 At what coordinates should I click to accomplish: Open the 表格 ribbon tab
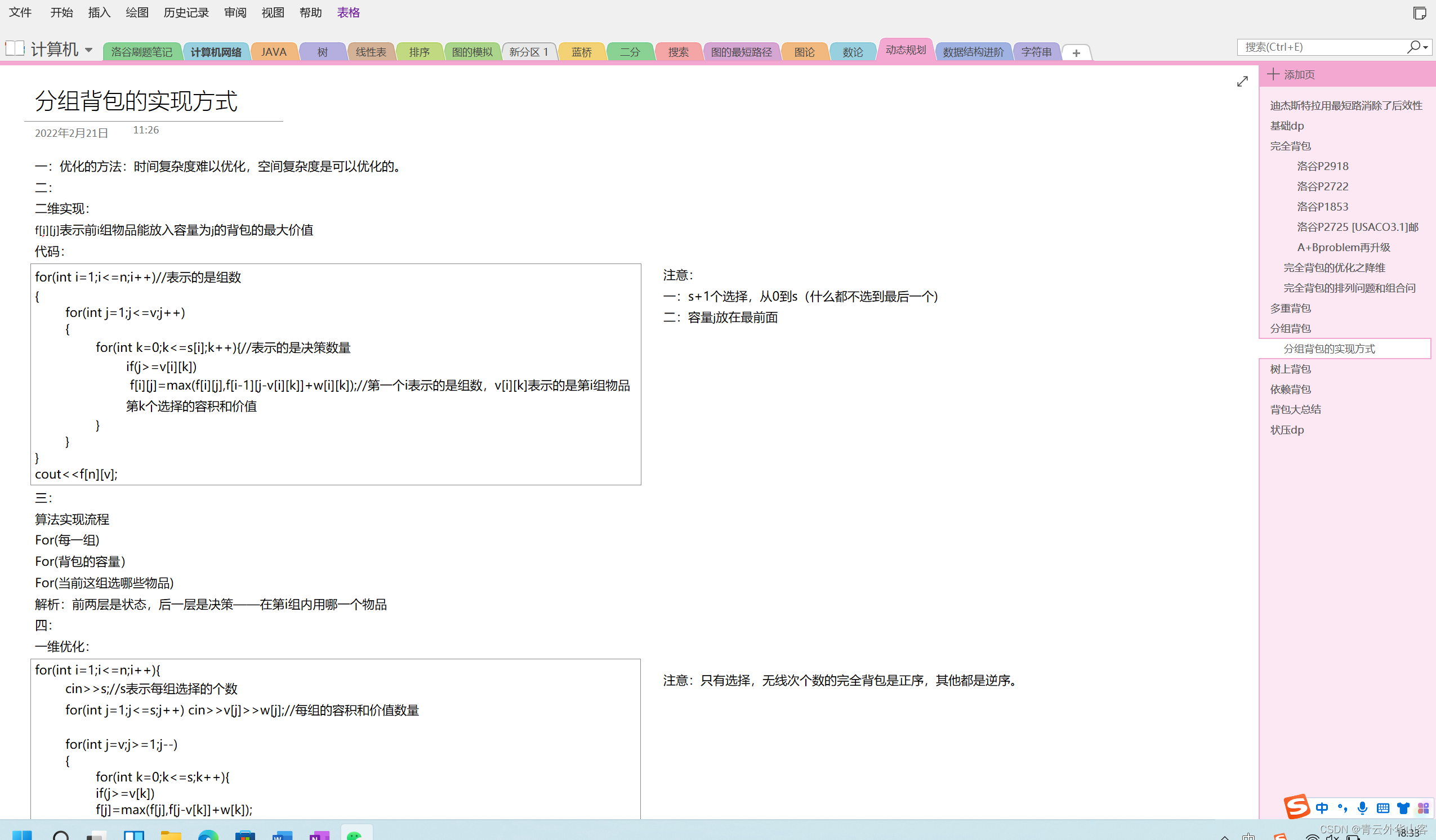click(x=348, y=12)
